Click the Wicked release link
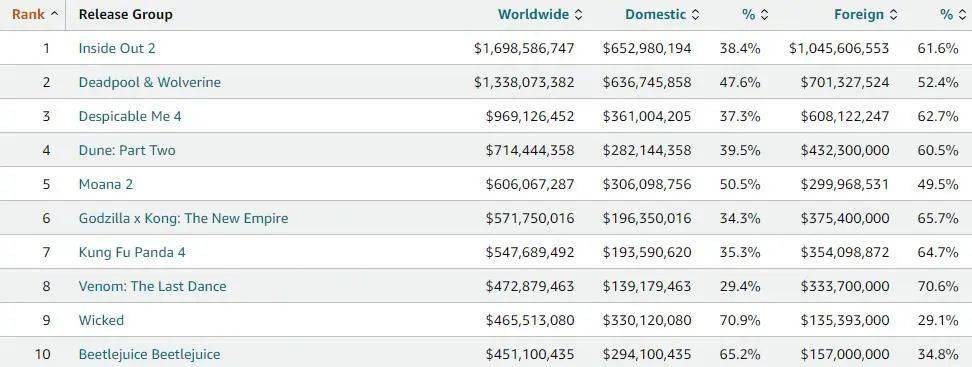 point(101,321)
